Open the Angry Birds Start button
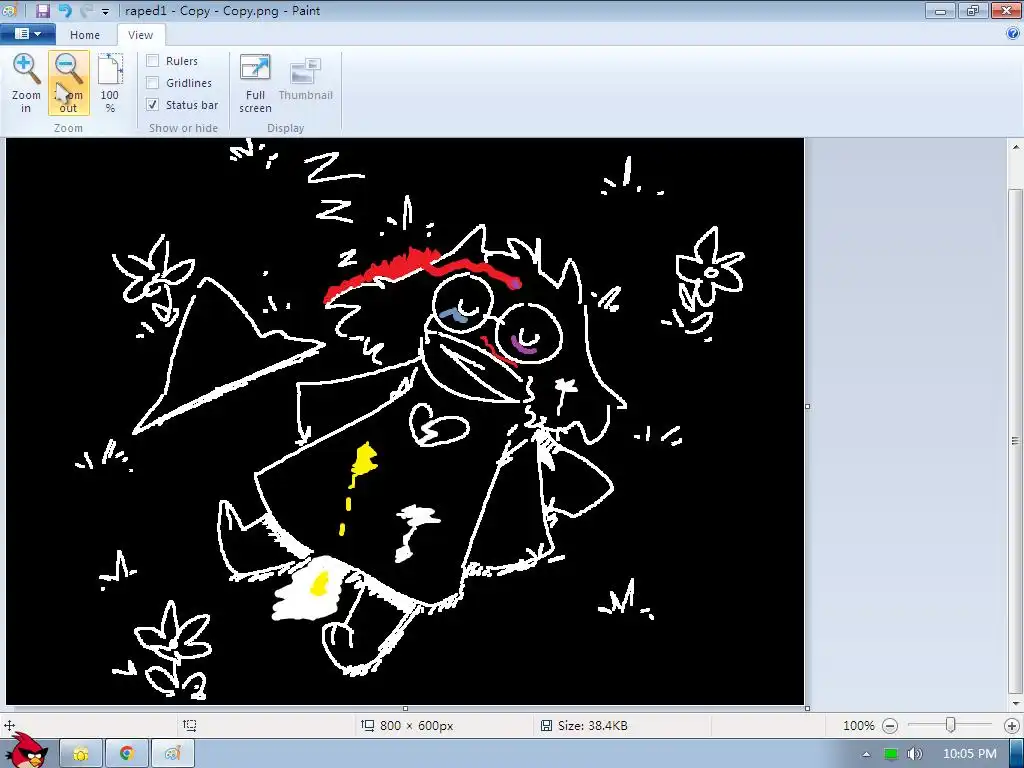 point(27,751)
